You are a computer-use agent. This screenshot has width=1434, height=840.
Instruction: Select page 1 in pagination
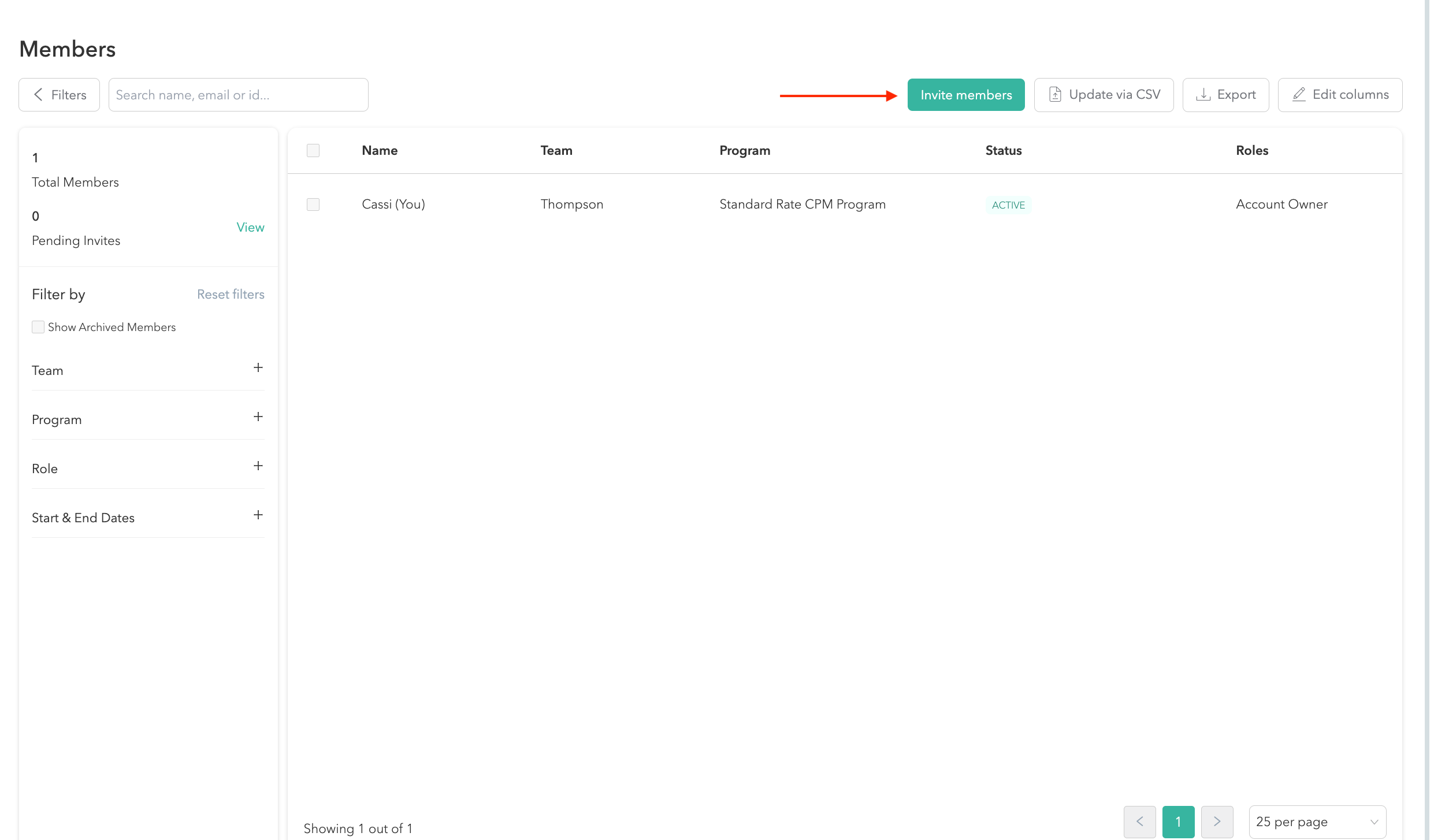[1178, 822]
